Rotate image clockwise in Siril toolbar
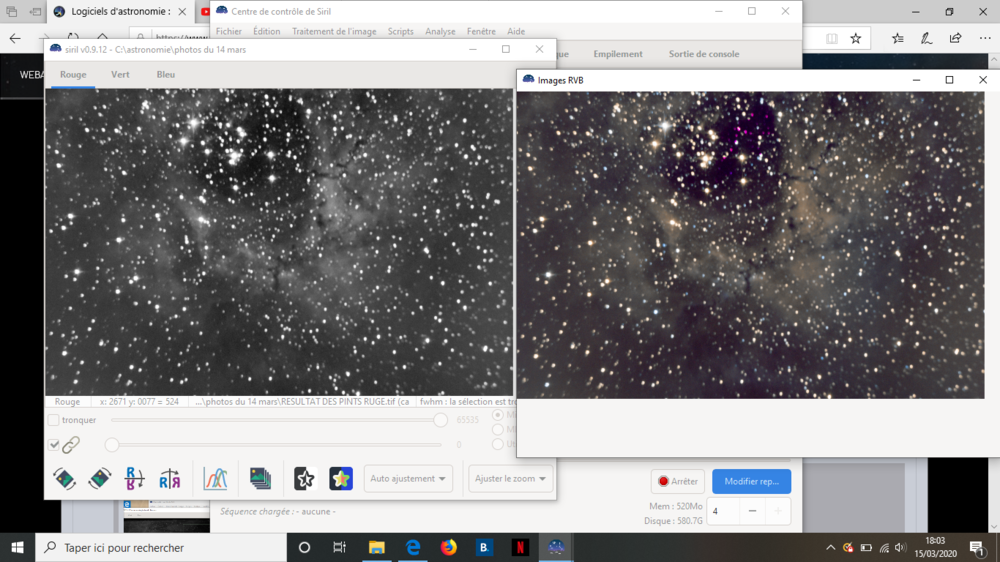The width and height of the screenshot is (1000, 562). pos(99,478)
